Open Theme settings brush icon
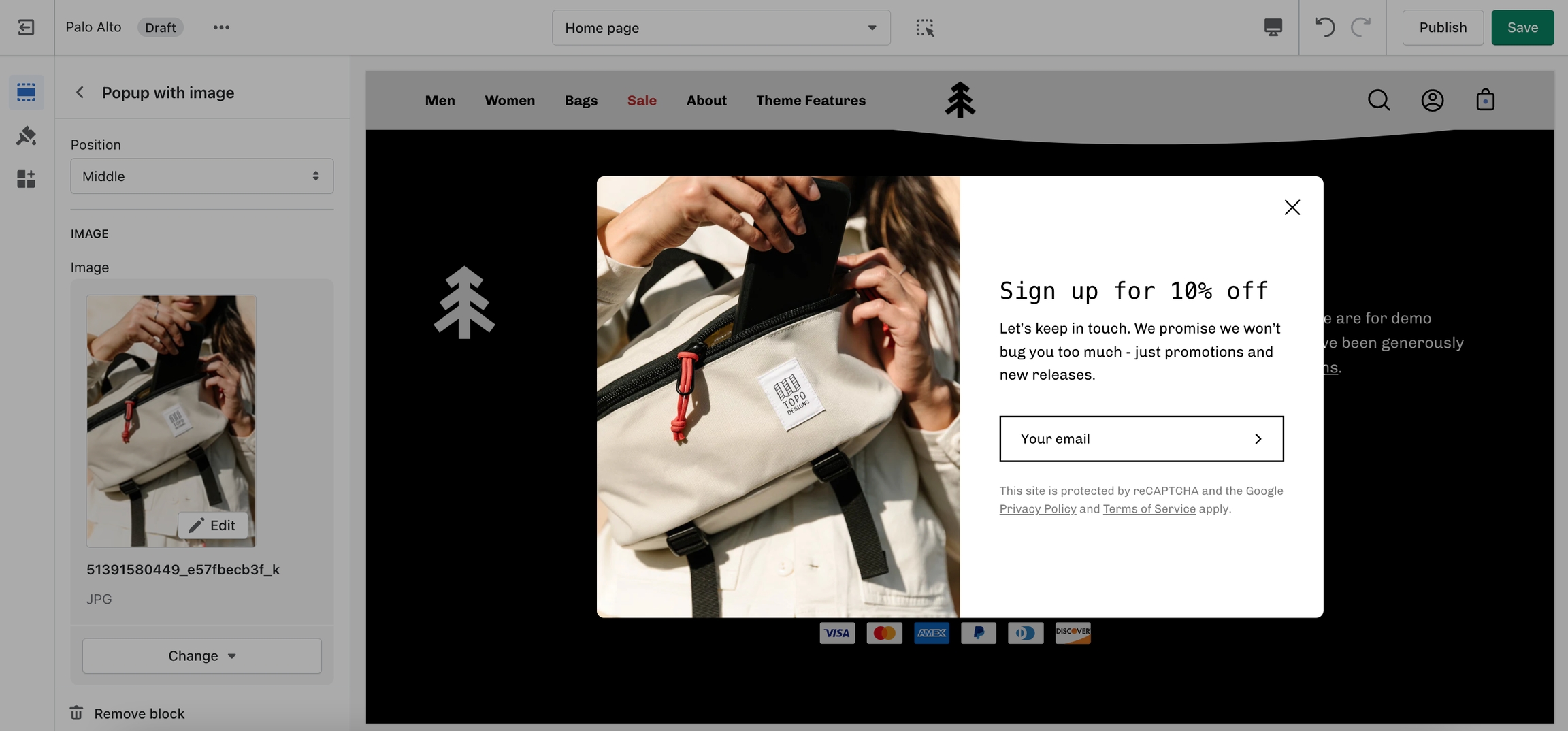The height and width of the screenshot is (731, 1568). (x=26, y=135)
